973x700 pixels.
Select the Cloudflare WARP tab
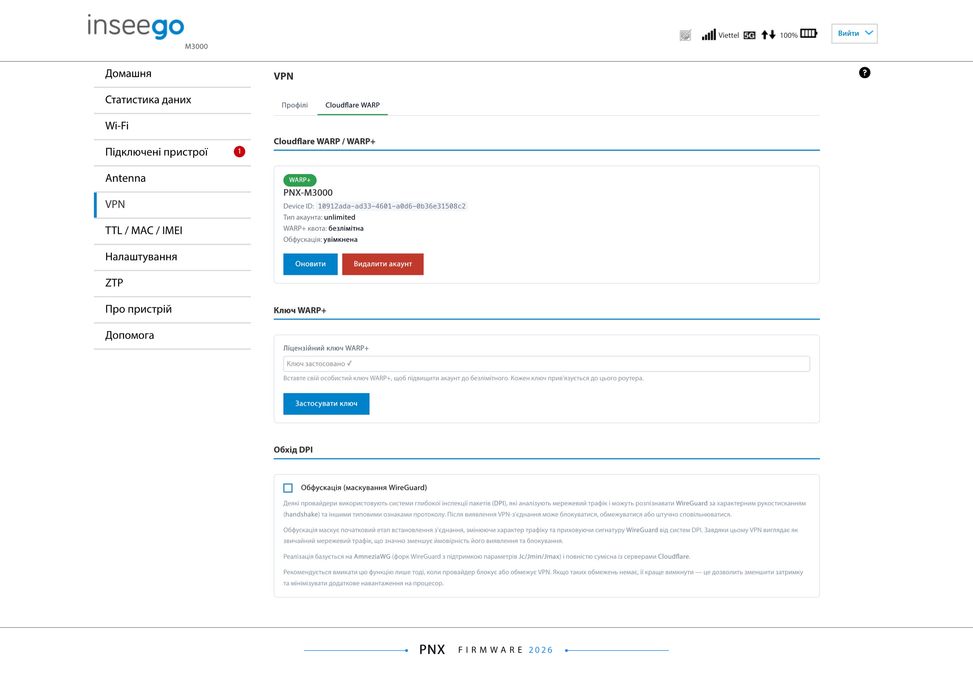tap(352, 105)
